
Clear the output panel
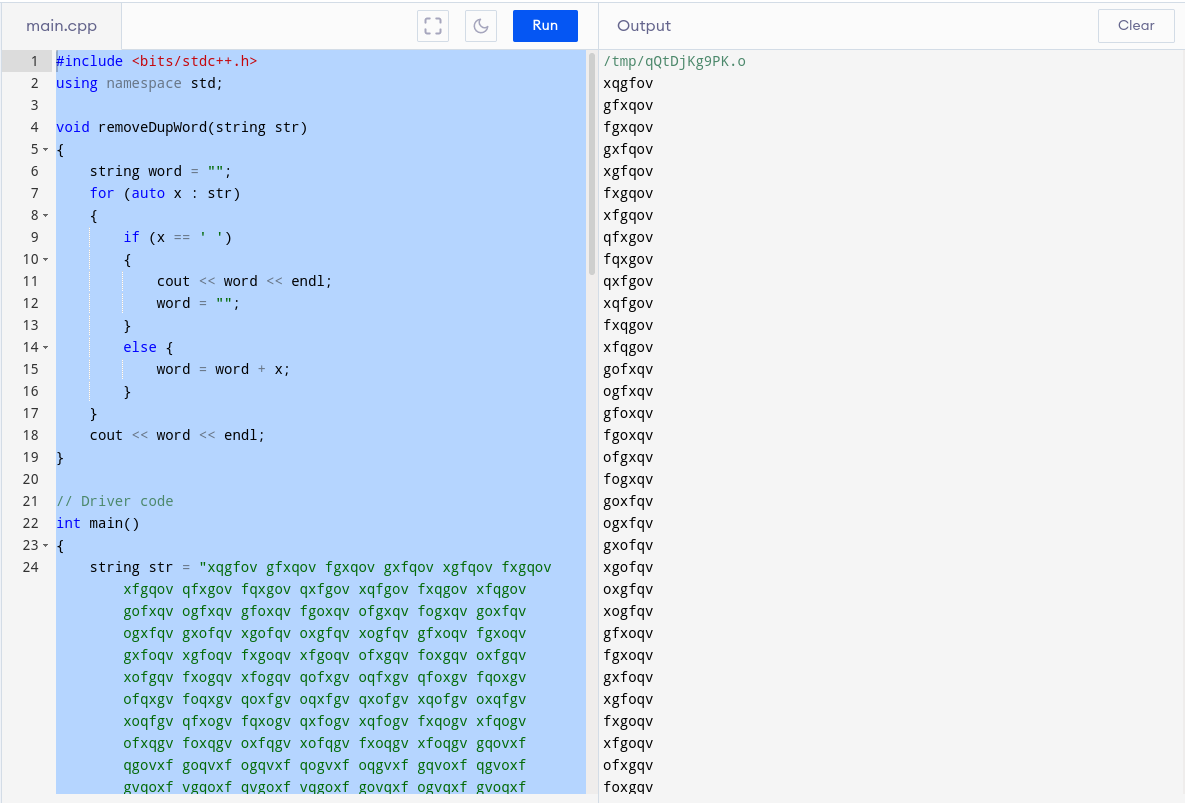pyautogui.click(x=1135, y=26)
